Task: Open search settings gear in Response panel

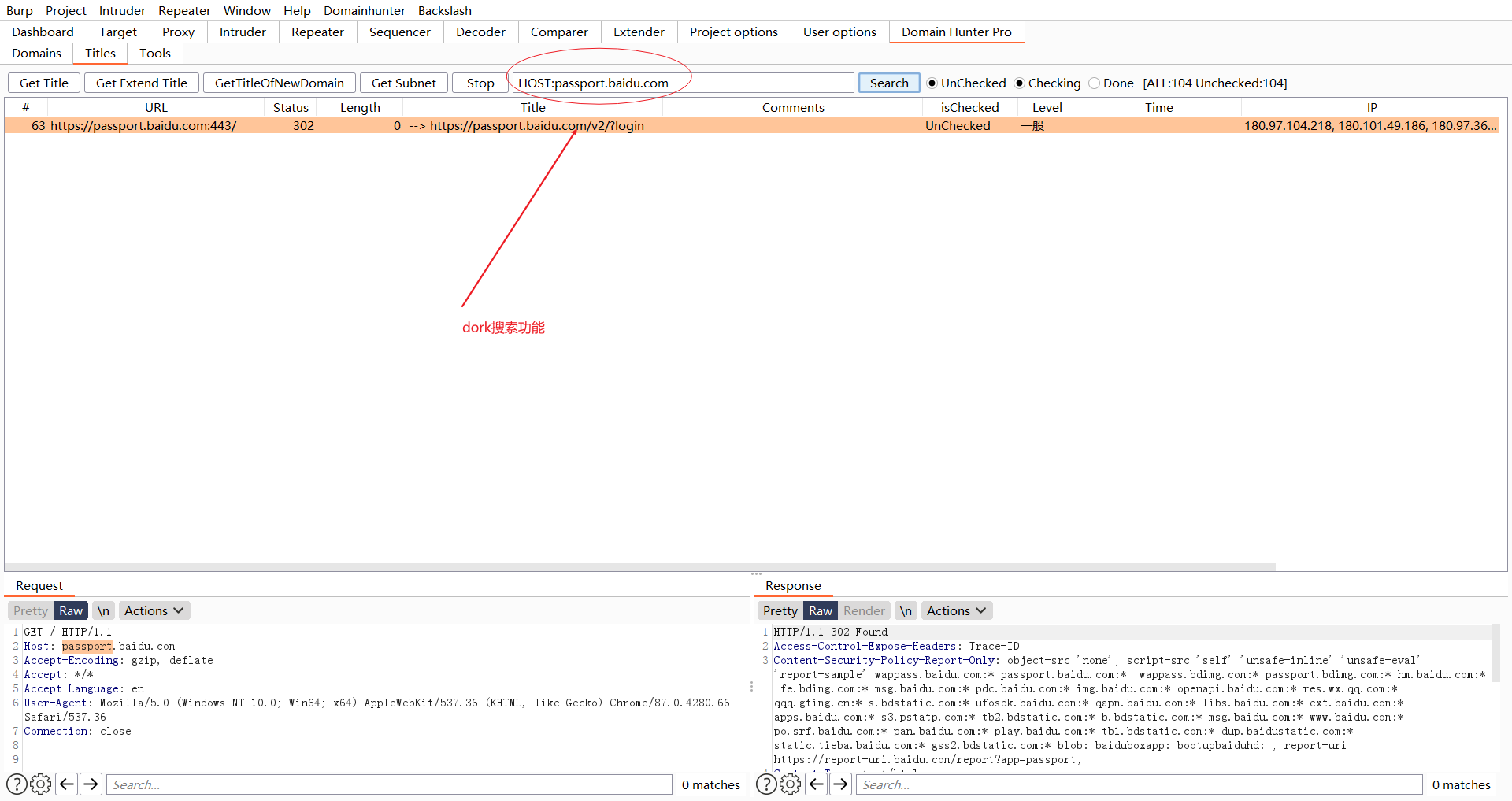Action: pos(791,784)
